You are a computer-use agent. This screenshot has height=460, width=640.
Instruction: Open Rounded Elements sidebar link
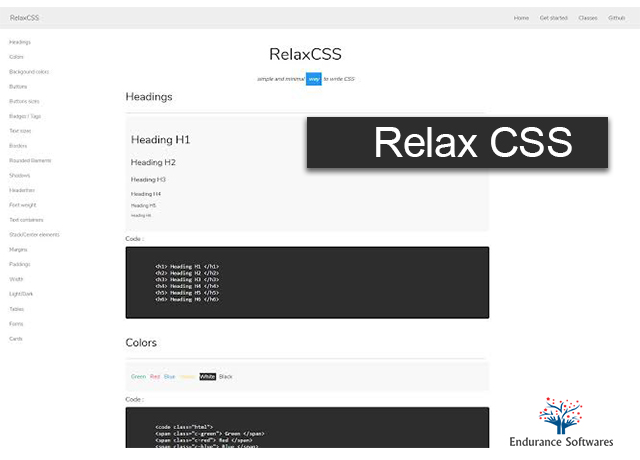30,160
